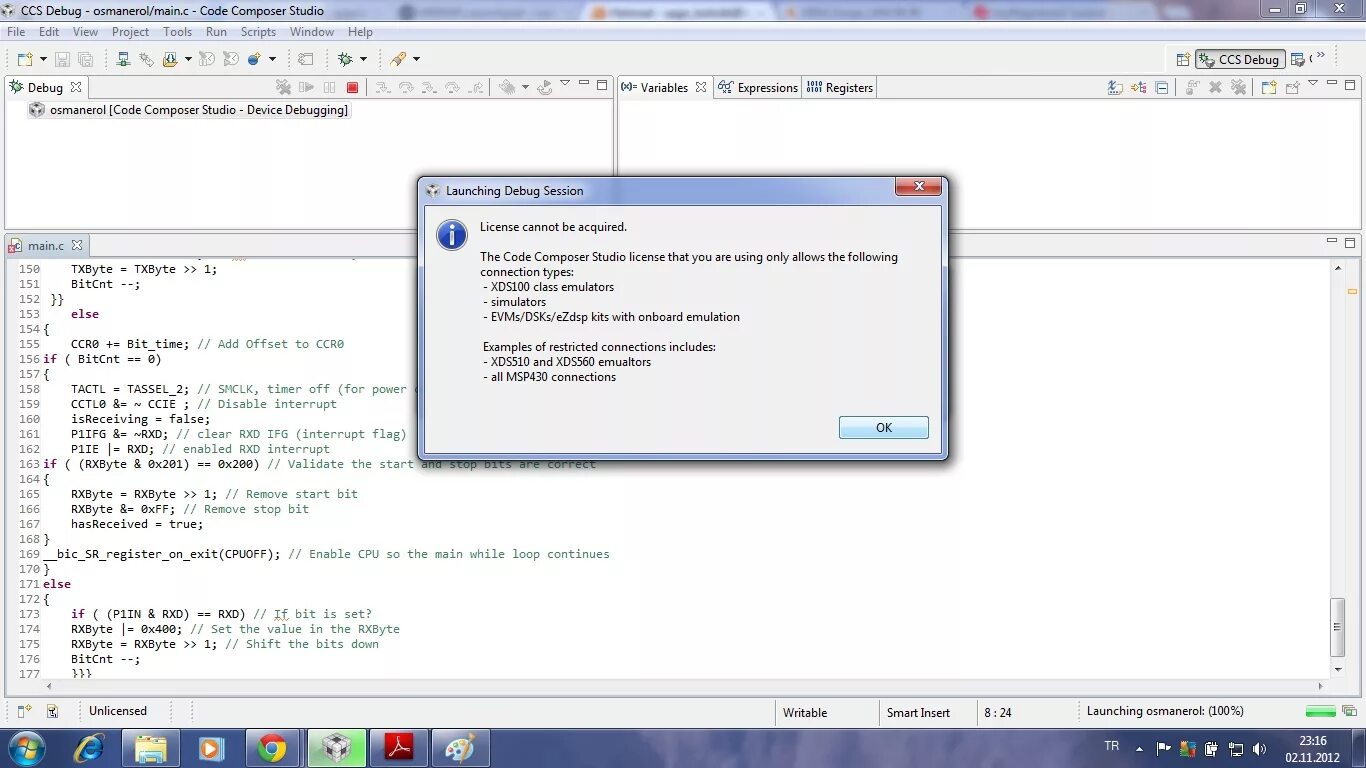Screen dimensions: 1366x768
Task: Open the New wizard toolbar icon
Action: point(24,59)
